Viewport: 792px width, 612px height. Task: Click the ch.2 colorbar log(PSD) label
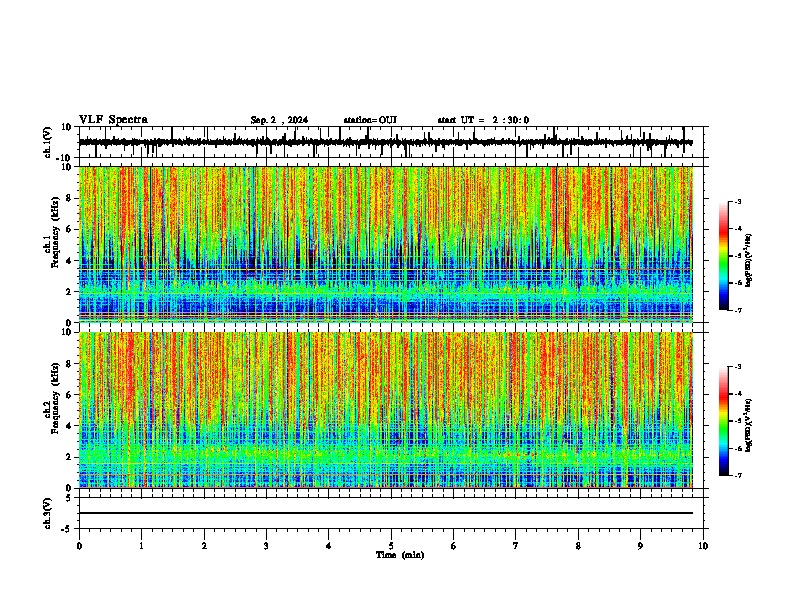coord(748,425)
